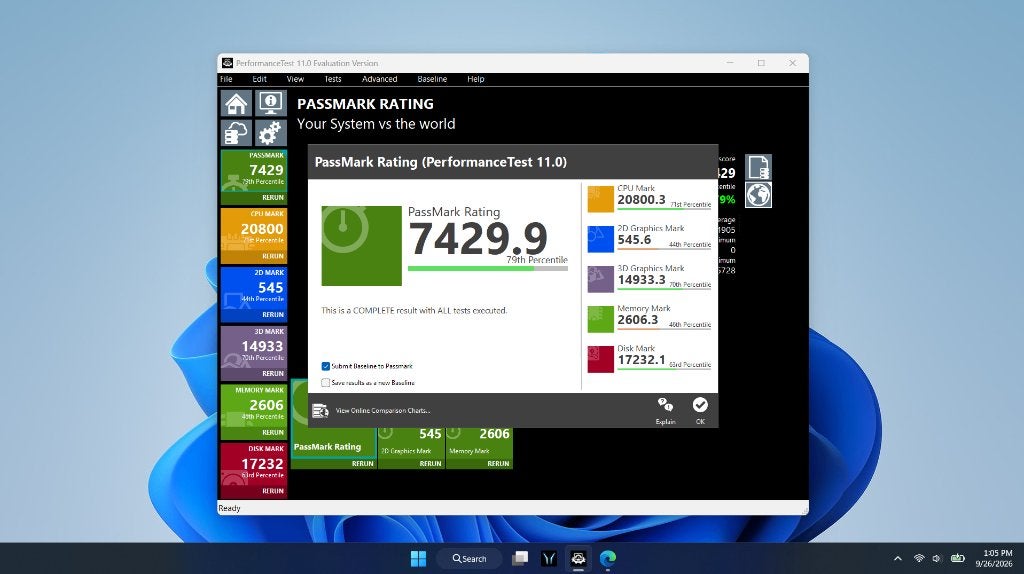
Task: Rerun the Disk Mark test in the sidebar
Action: pos(273,491)
